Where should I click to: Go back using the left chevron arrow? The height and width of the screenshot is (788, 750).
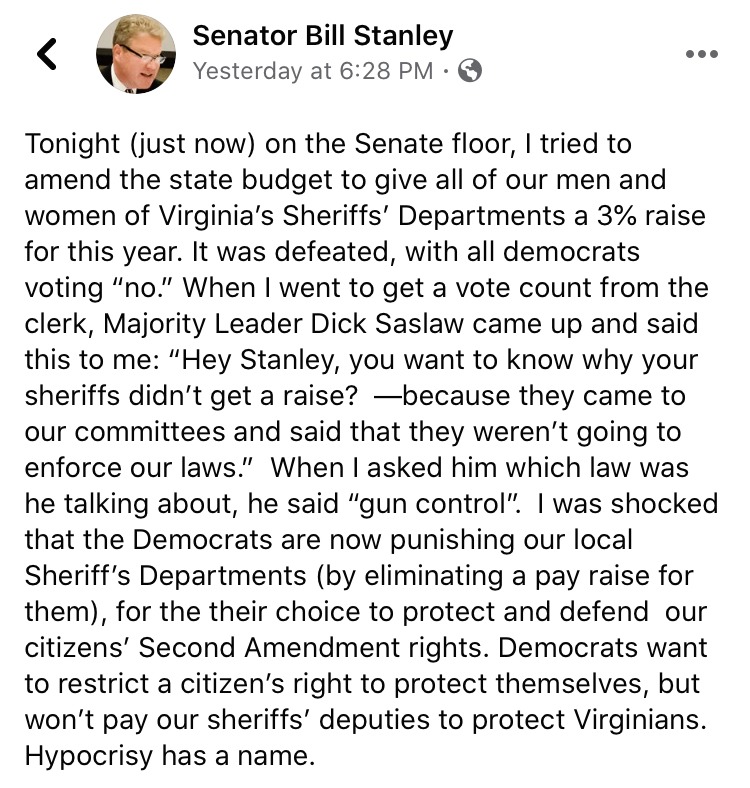pos(47,54)
